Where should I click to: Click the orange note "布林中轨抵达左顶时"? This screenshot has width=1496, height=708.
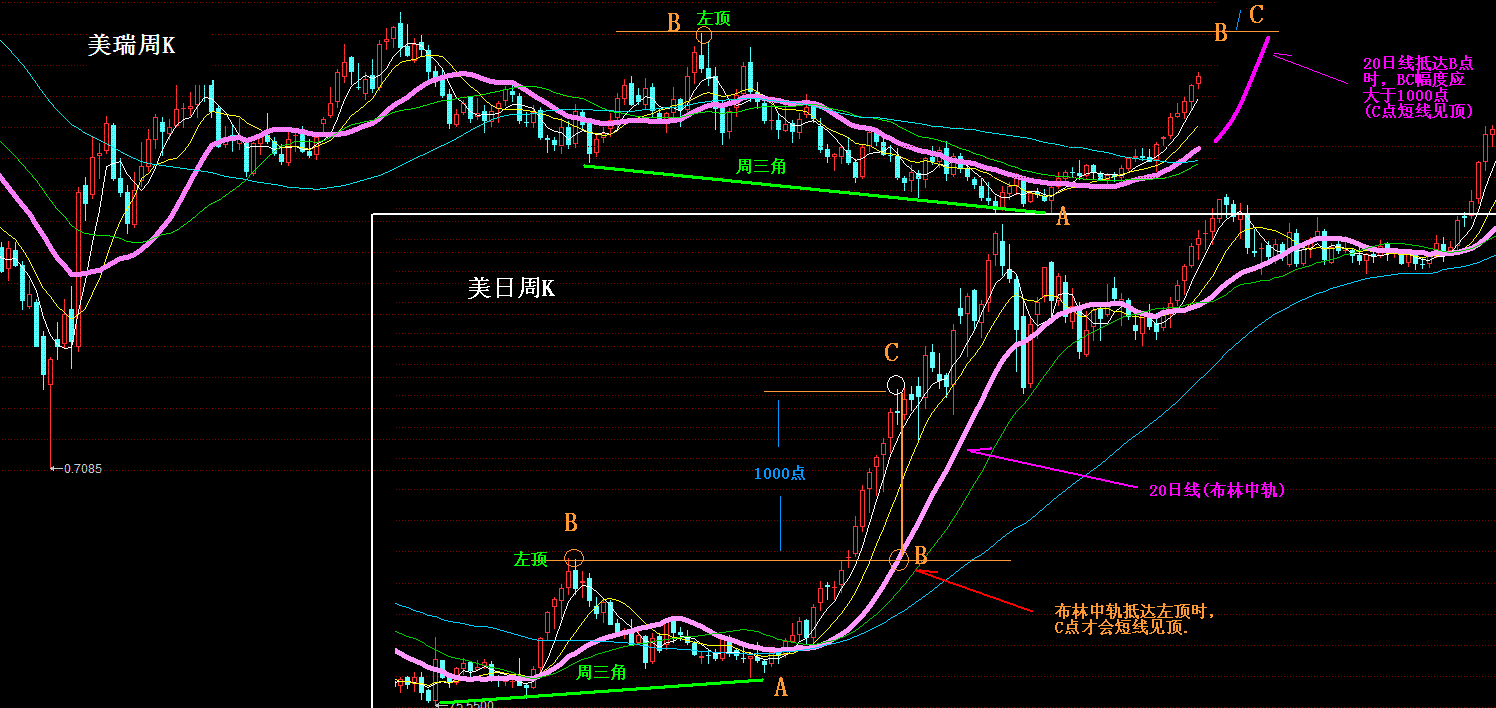[x=1134, y=611]
